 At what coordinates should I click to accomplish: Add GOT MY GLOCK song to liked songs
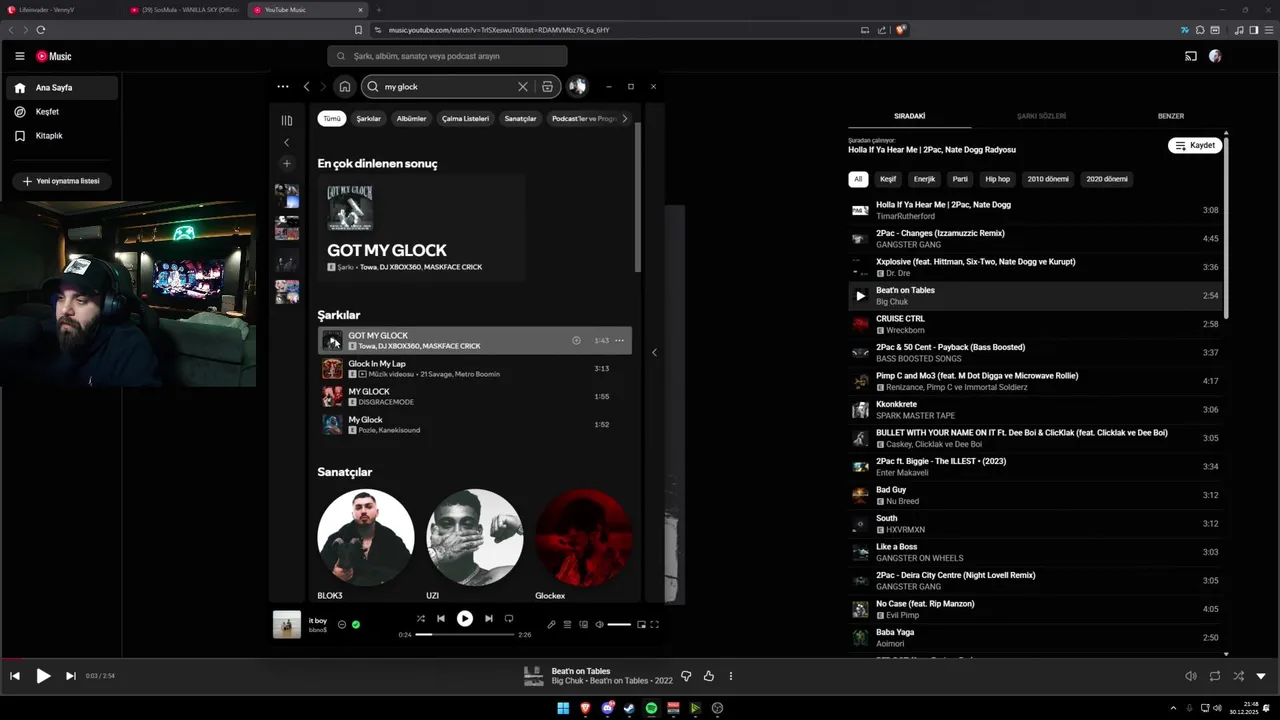[x=576, y=341]
